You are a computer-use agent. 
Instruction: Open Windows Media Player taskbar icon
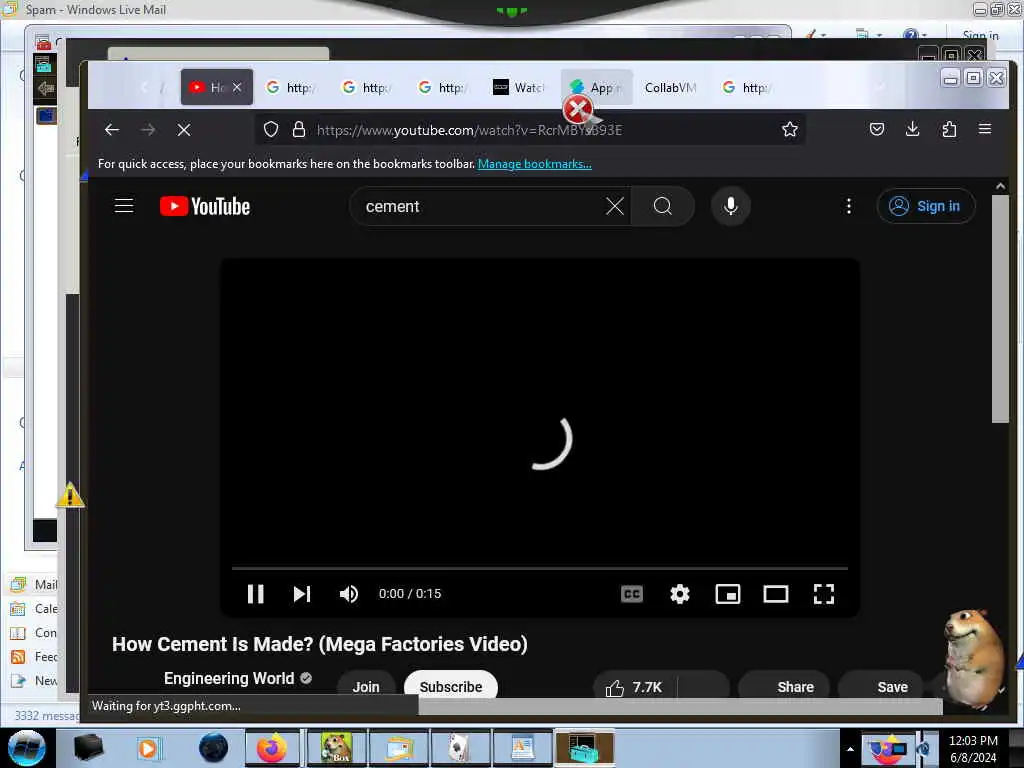pyautogui.click(x=148, y=748)
